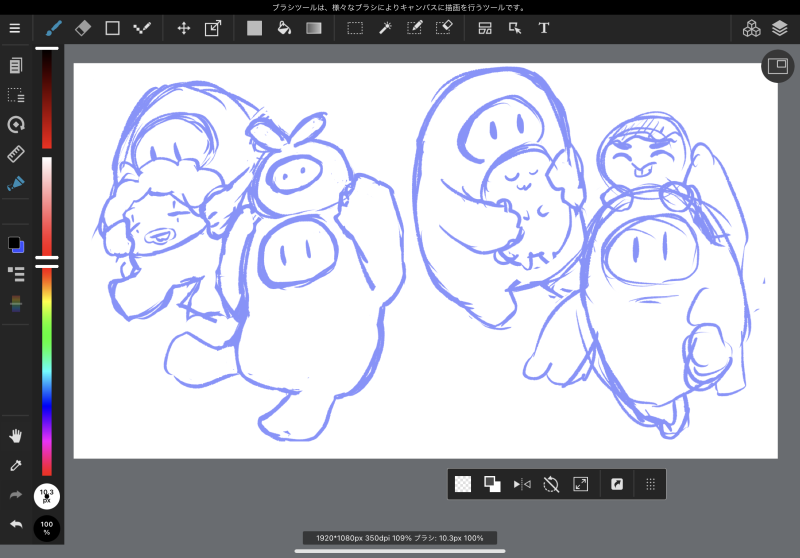The height and width of the screenshot is (558, 800).
Task: Select the Gradient tool
Action: pos(314,28)
